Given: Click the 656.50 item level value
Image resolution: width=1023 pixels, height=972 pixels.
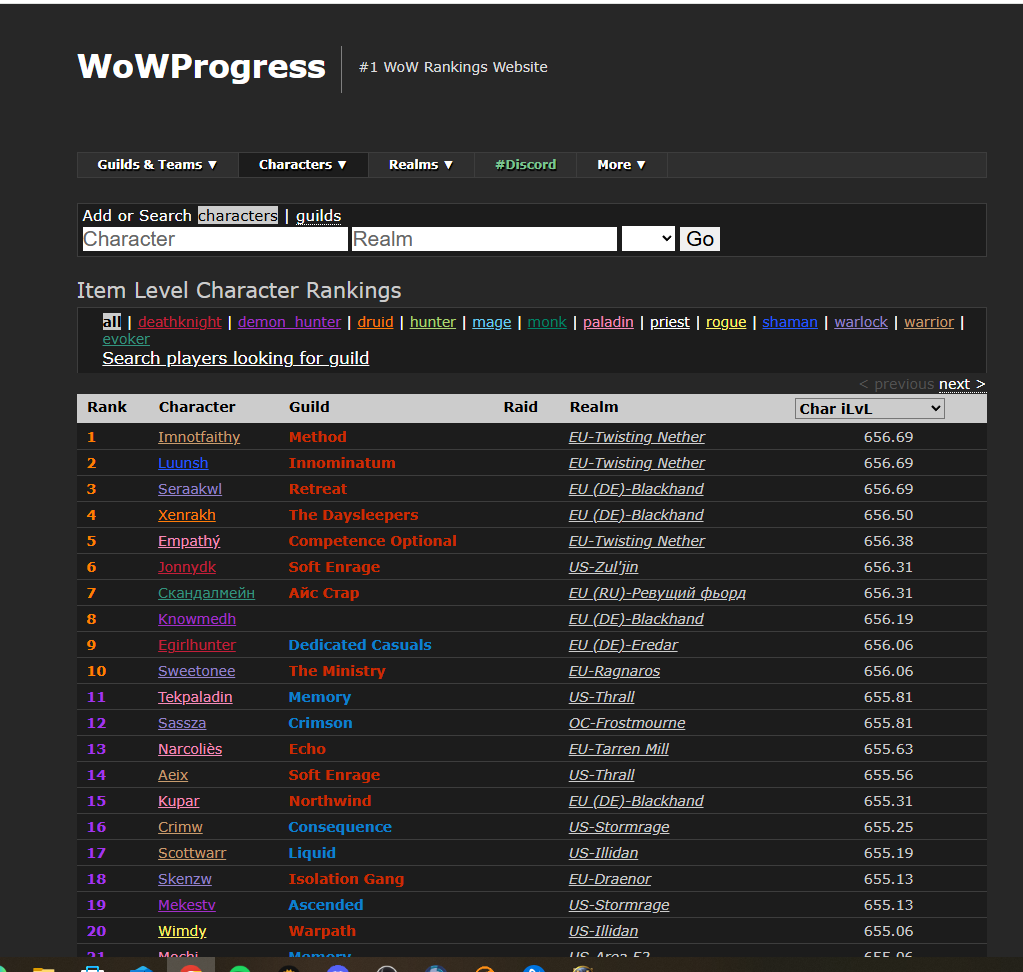Looking at the screenshot, I should [888, 515].
